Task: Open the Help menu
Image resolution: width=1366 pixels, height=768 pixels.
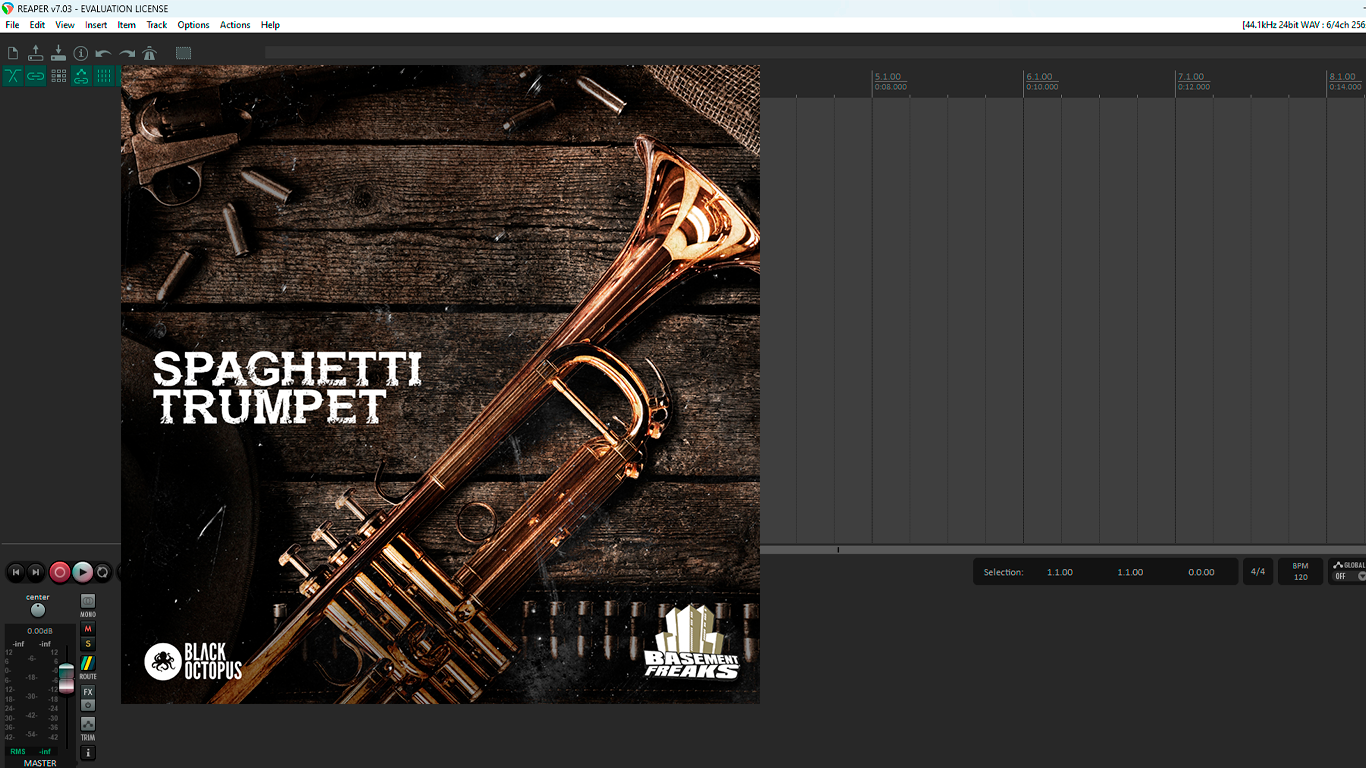Action: 270,25
